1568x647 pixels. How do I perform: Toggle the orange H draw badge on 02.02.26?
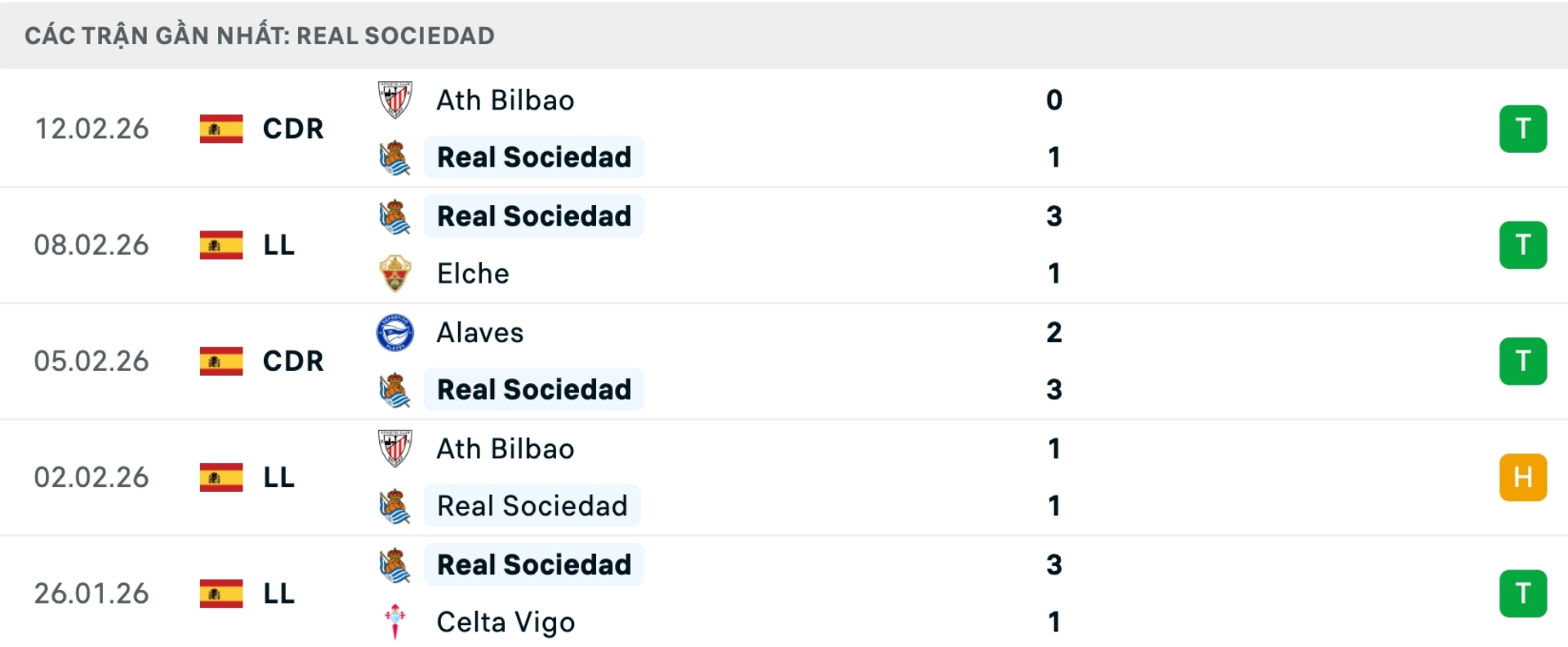coord(1522,477)
